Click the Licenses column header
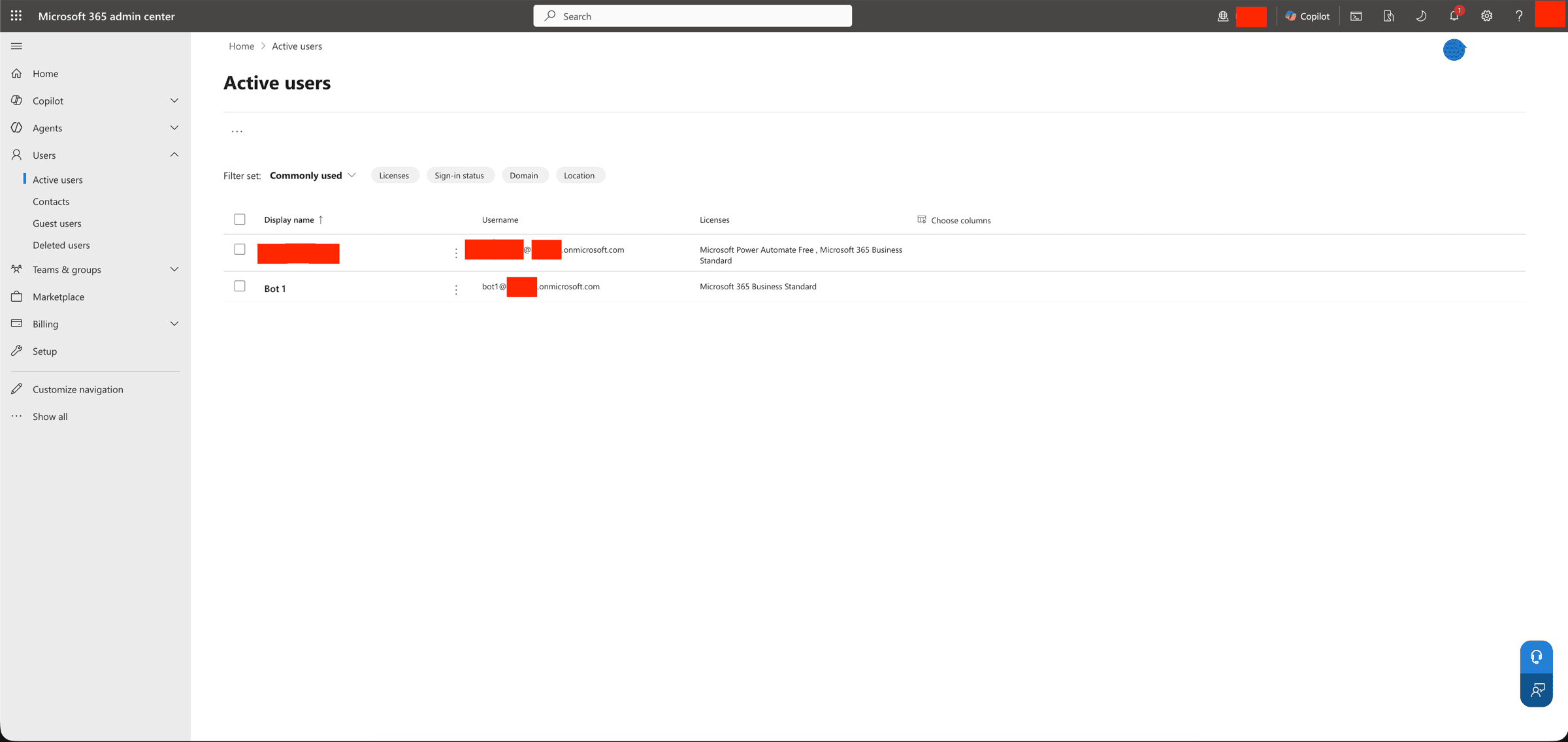1568x742 pixels. [715, 220]
